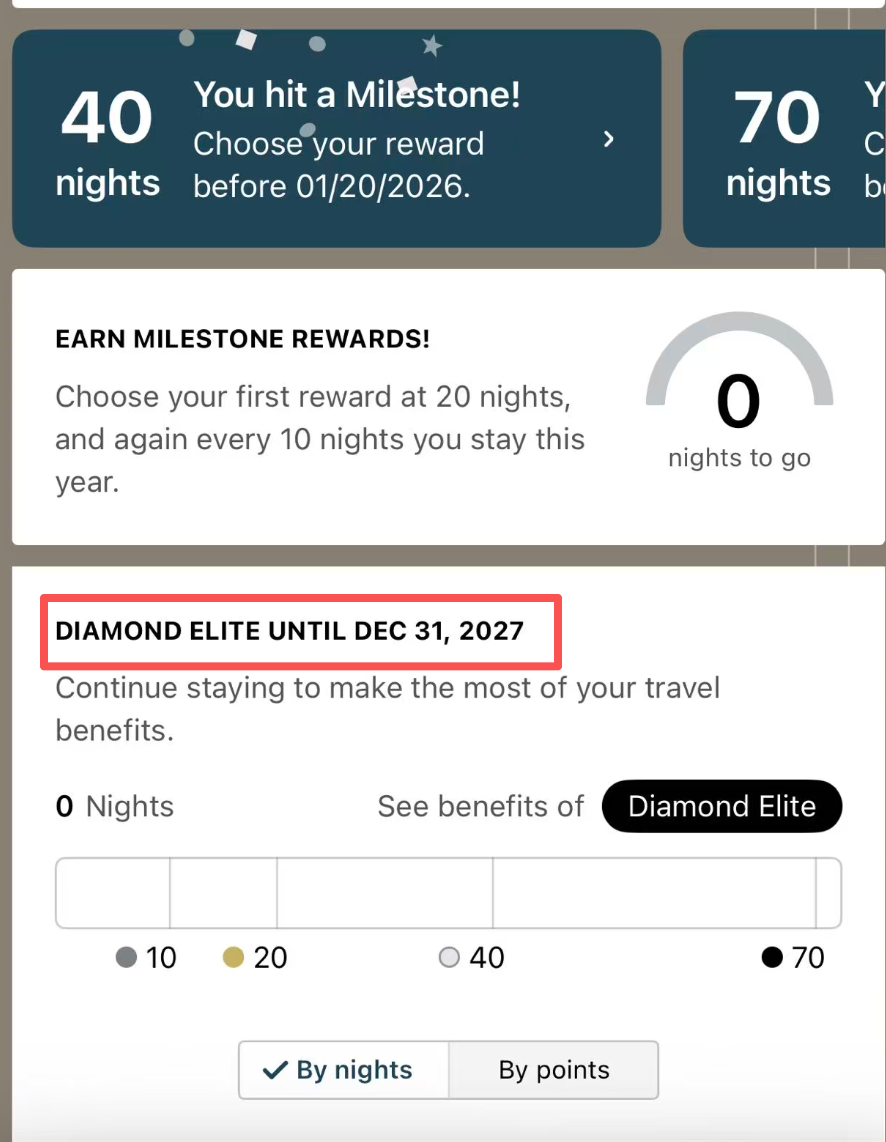886x1142 pixels.
Task: Click the star confetti icon
Action: click(432, 46)
